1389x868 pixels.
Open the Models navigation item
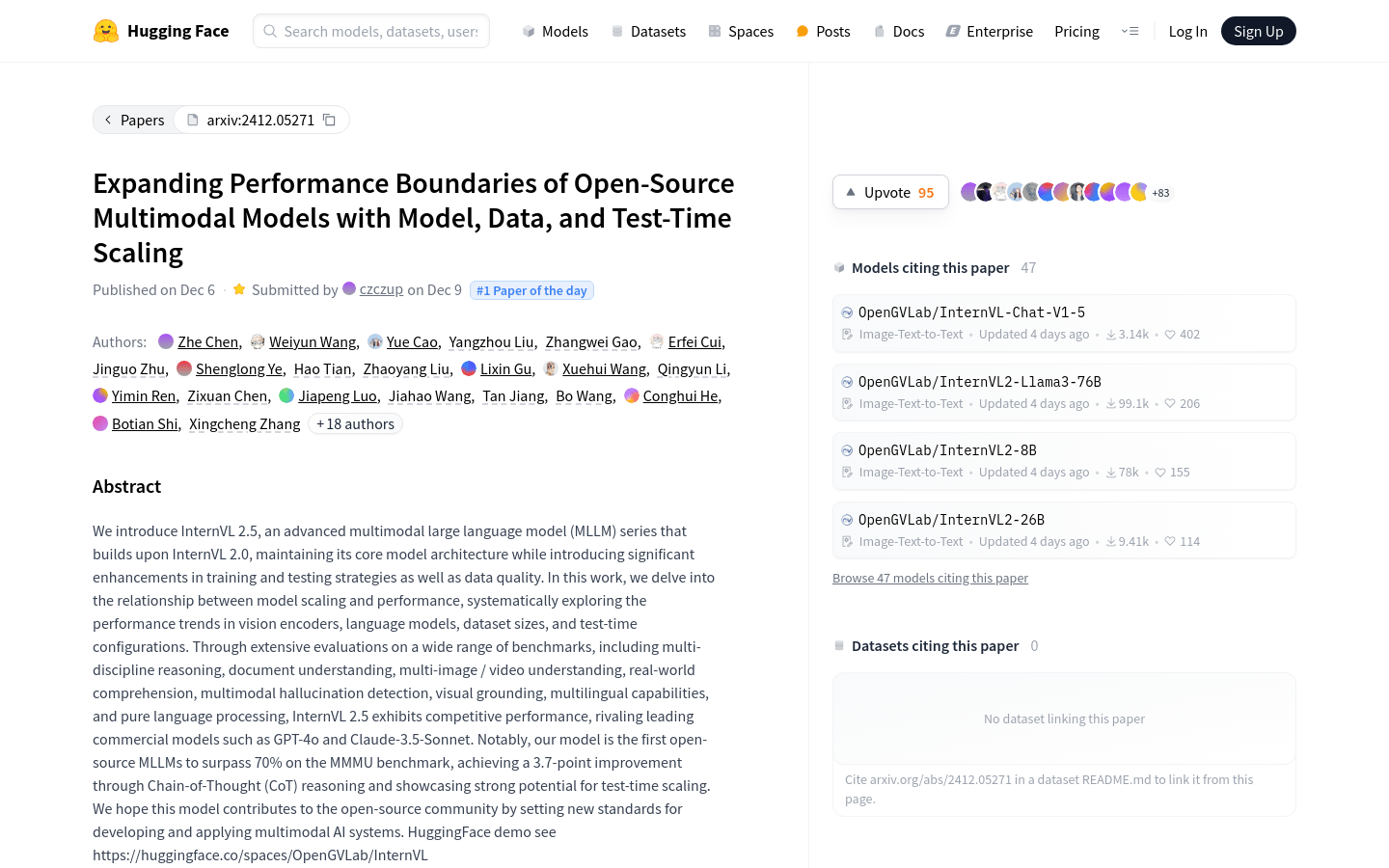pos(556,32)
